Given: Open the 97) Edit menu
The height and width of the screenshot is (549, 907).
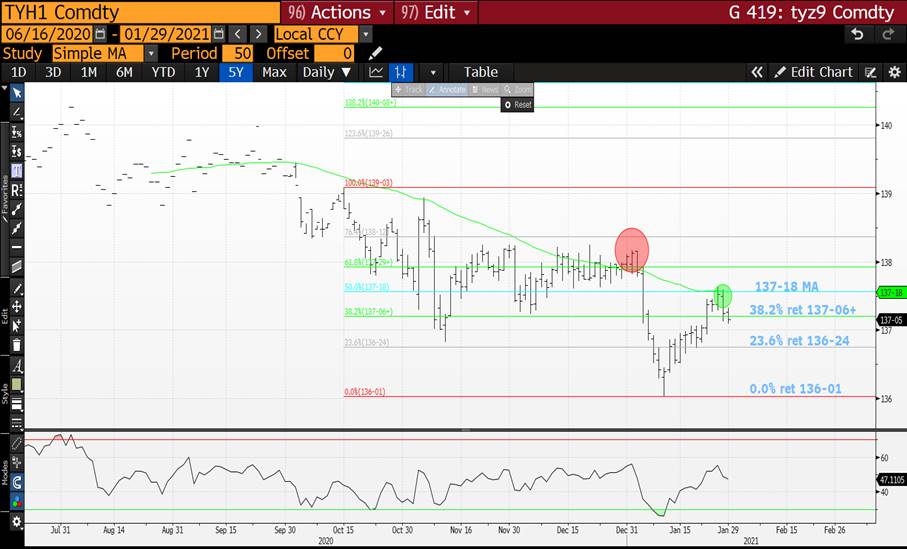Looking at the screenshot, I should (436, 12).
